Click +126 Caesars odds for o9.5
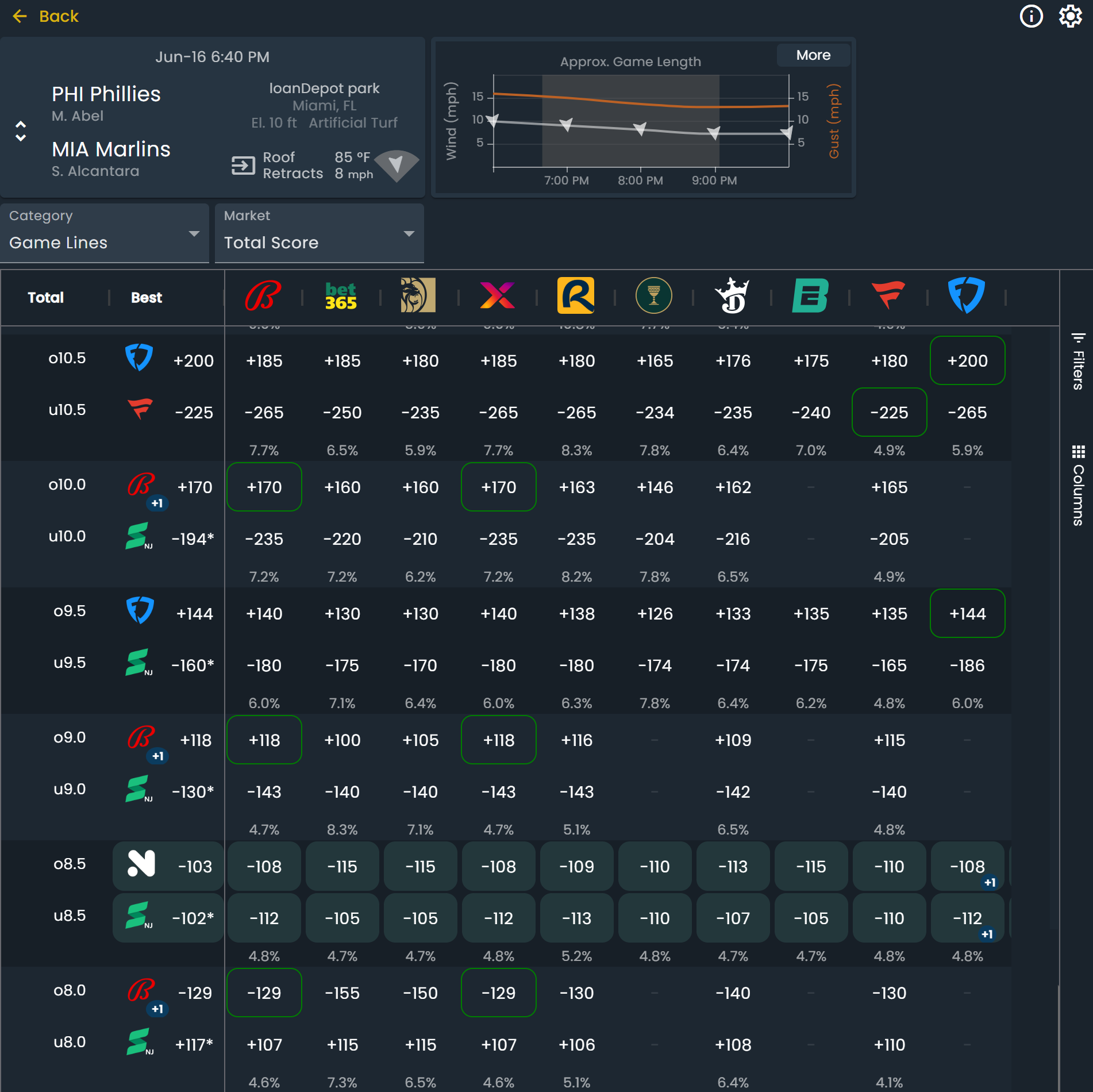Screen dimensions: 1093x1092 tap(655, 614)
